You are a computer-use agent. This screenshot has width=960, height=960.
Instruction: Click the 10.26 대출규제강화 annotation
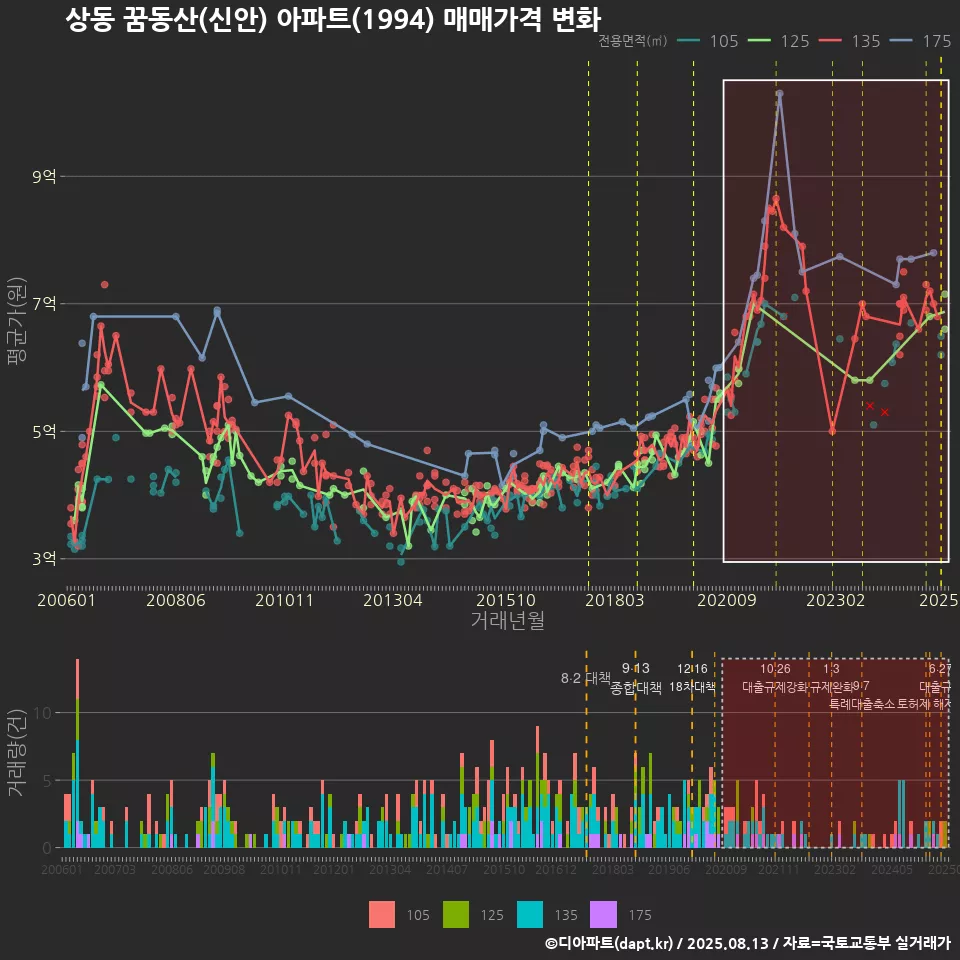[x=775, y=678]
